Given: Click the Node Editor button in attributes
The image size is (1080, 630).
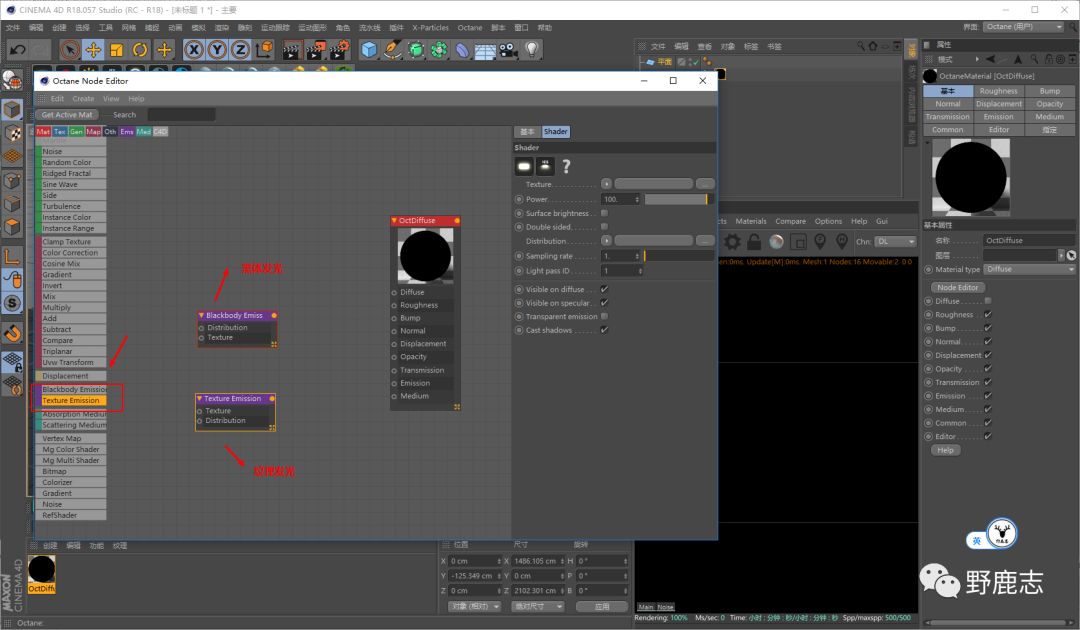Looking at the screenshot, I should 957,287.
